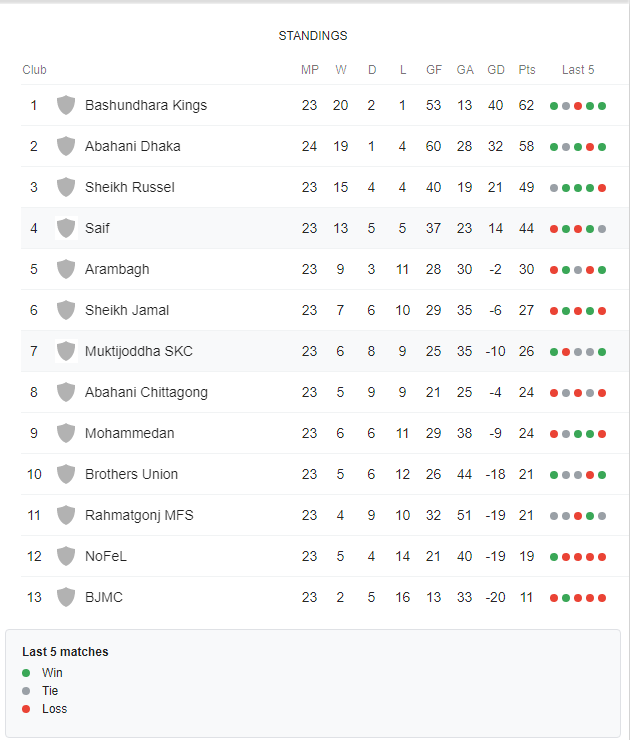This screenshot has width=630, height=740.
Task: Select the Saif team shield icon
Action: tap(66, 228)
